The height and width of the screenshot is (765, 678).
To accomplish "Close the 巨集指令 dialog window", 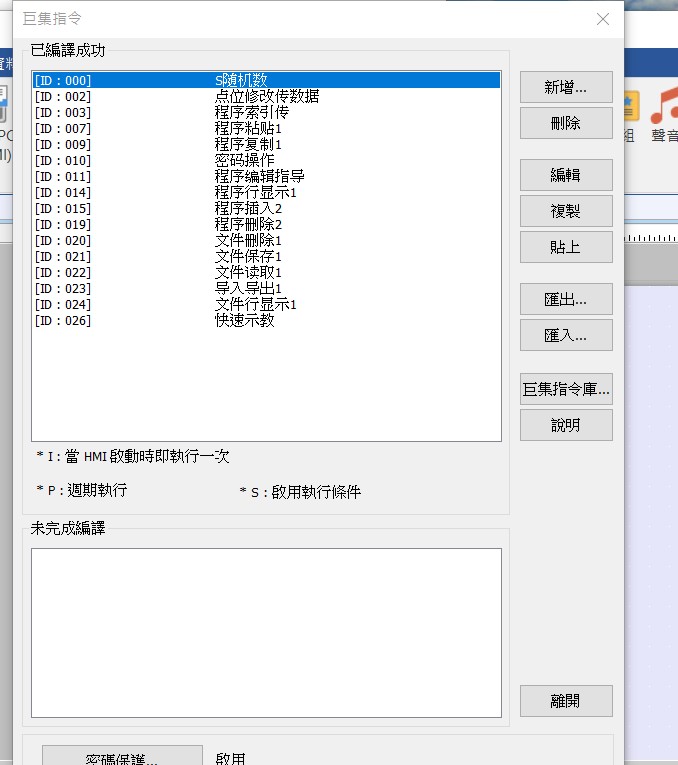I will click(x=602, y=19).
